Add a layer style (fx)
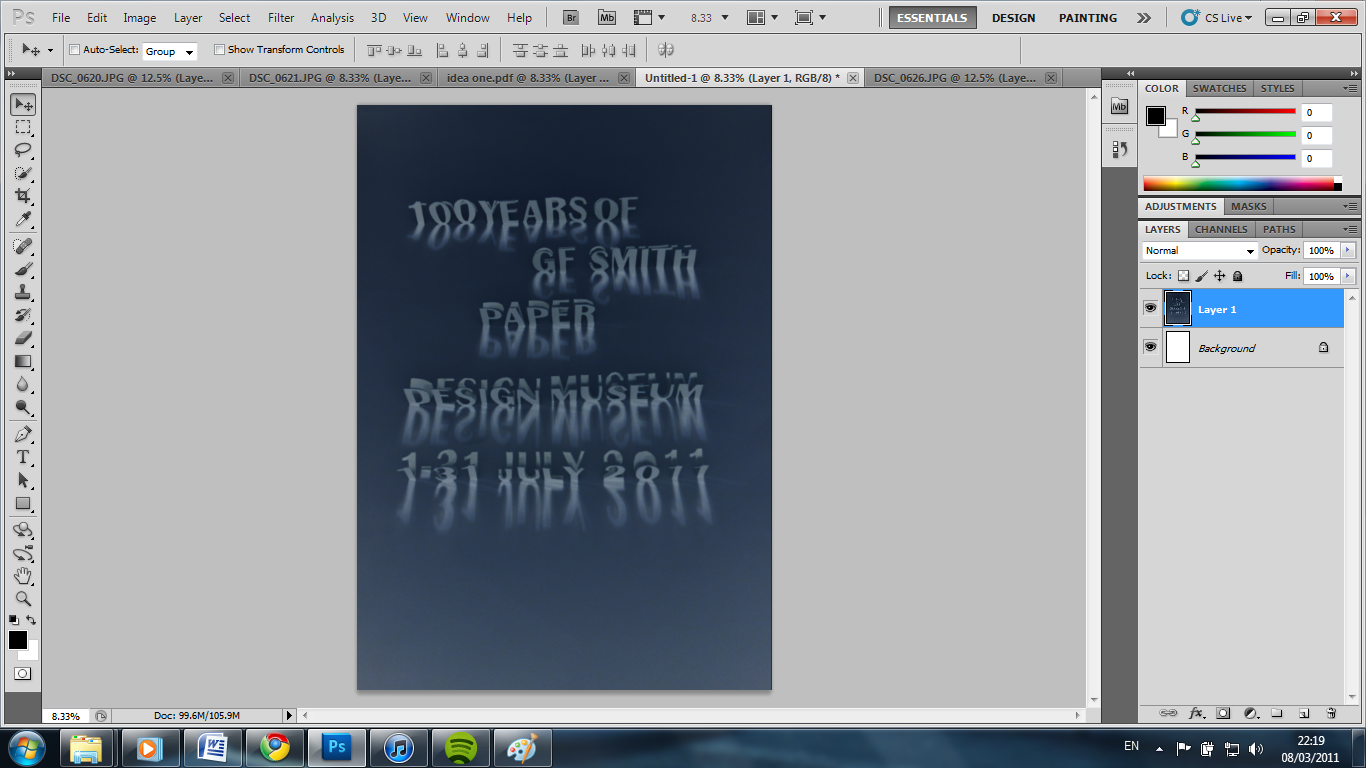The height and width of the screenshot is (768, 1366). click(x=1196, y=713)
